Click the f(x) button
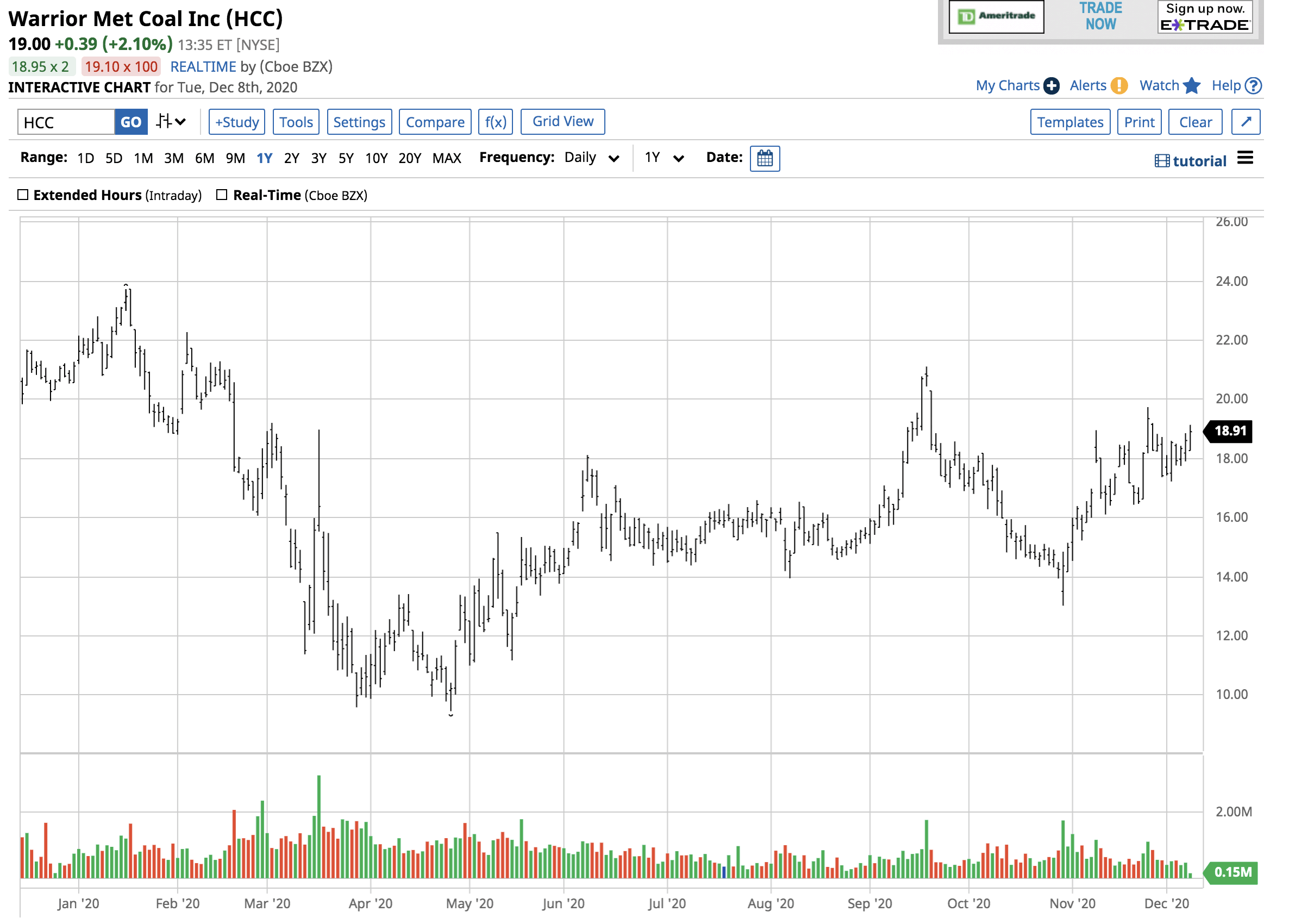The width and height of the screenshot is (1289, 924). click(x=496, y=122)
